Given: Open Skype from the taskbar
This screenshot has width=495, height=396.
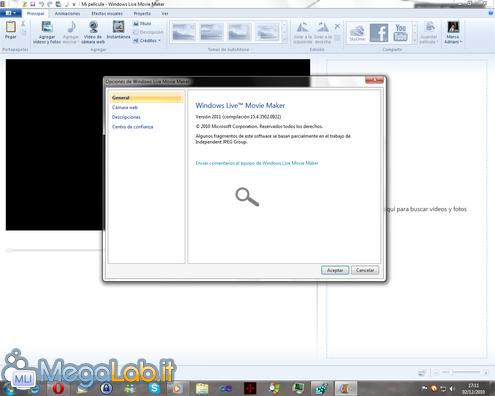Looking at the screenshot, I should click(x=154, y=388).
